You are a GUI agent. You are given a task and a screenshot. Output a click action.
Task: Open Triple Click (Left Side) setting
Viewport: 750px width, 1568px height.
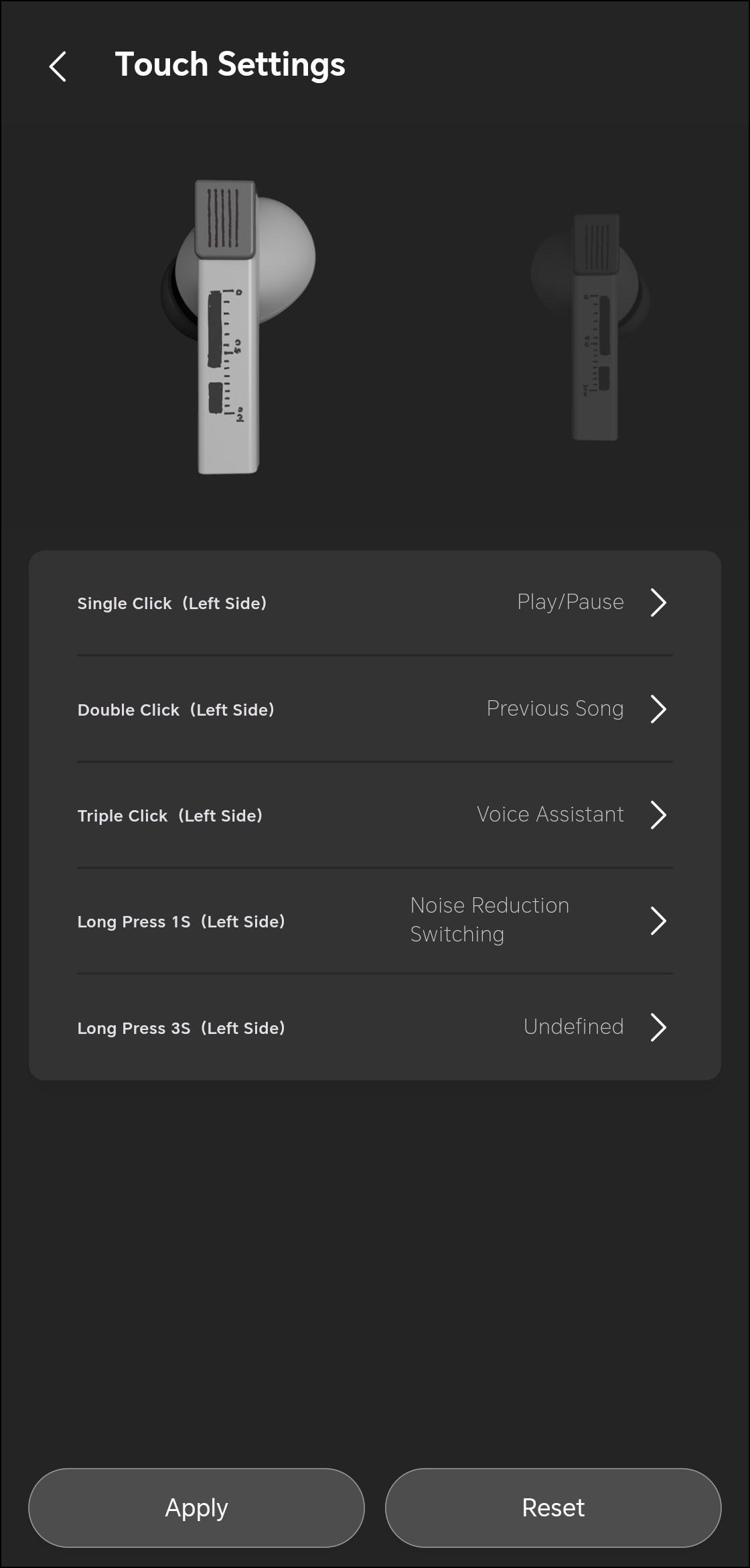tap(375, 815)
